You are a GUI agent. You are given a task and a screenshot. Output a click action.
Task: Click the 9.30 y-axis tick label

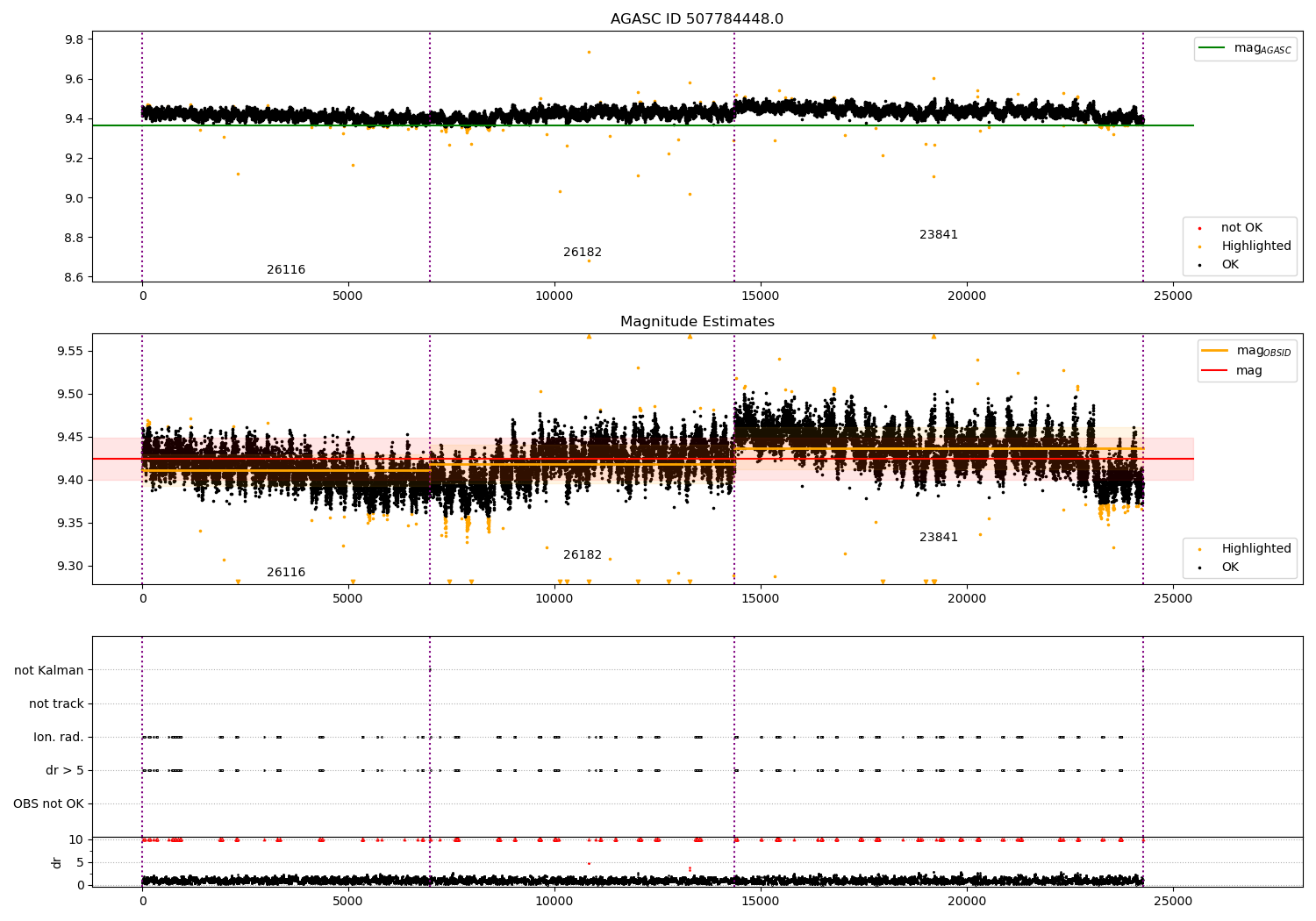point(71,567)
